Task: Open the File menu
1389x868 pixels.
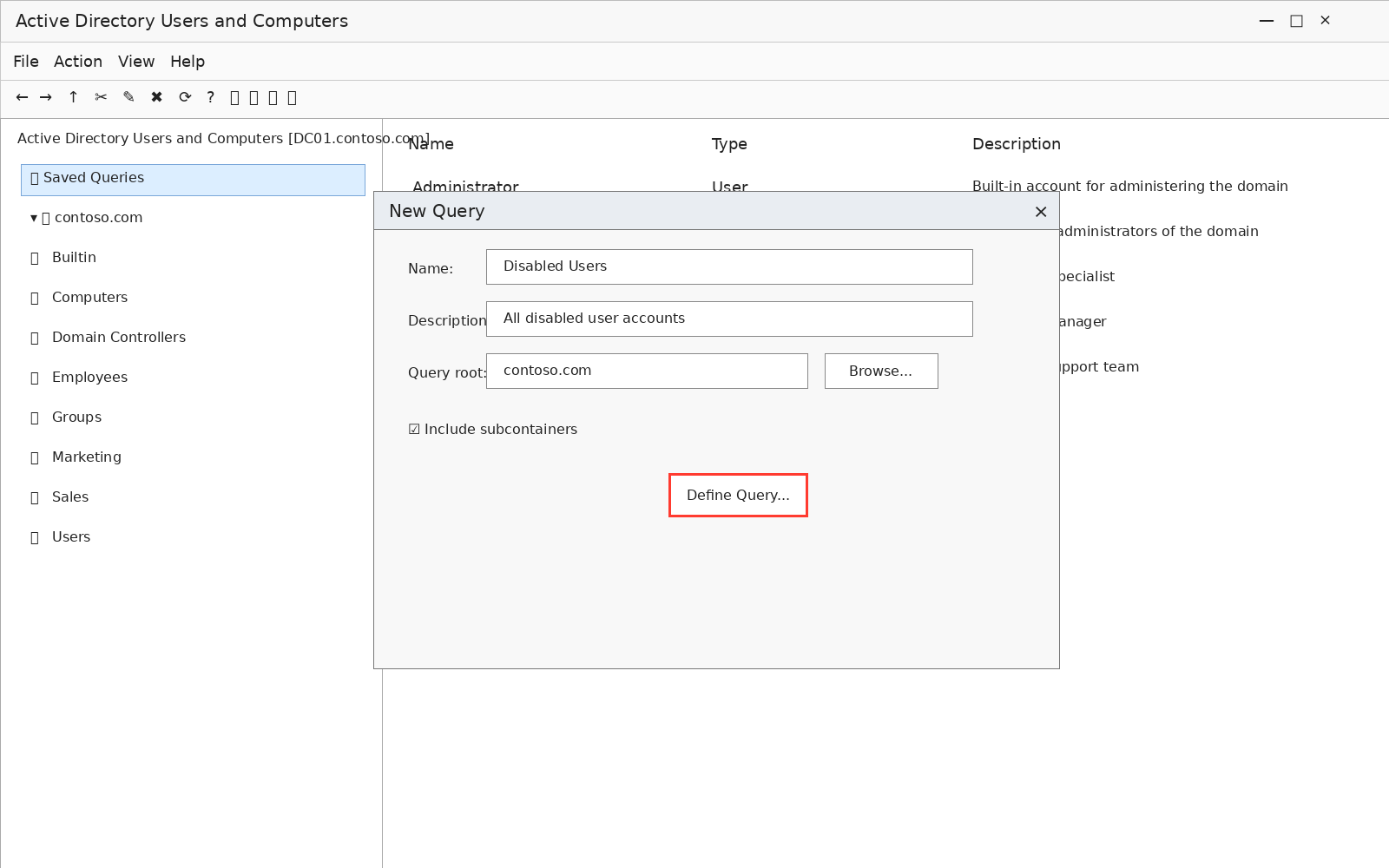Action: click(26, 62)
